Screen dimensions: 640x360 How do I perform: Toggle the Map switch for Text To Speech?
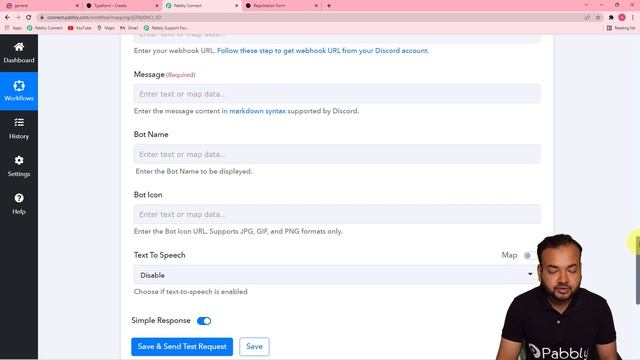pos(529,256)
